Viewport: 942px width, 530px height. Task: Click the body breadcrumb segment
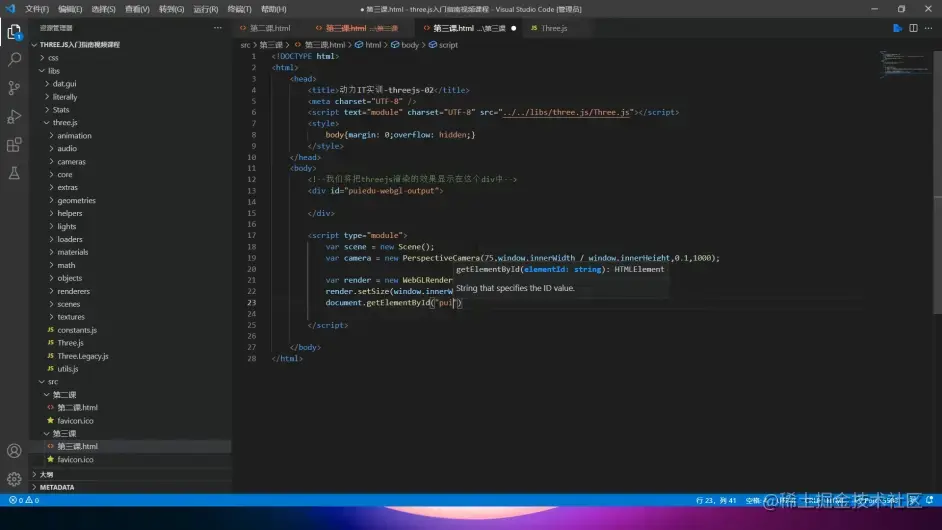point(410,45)
